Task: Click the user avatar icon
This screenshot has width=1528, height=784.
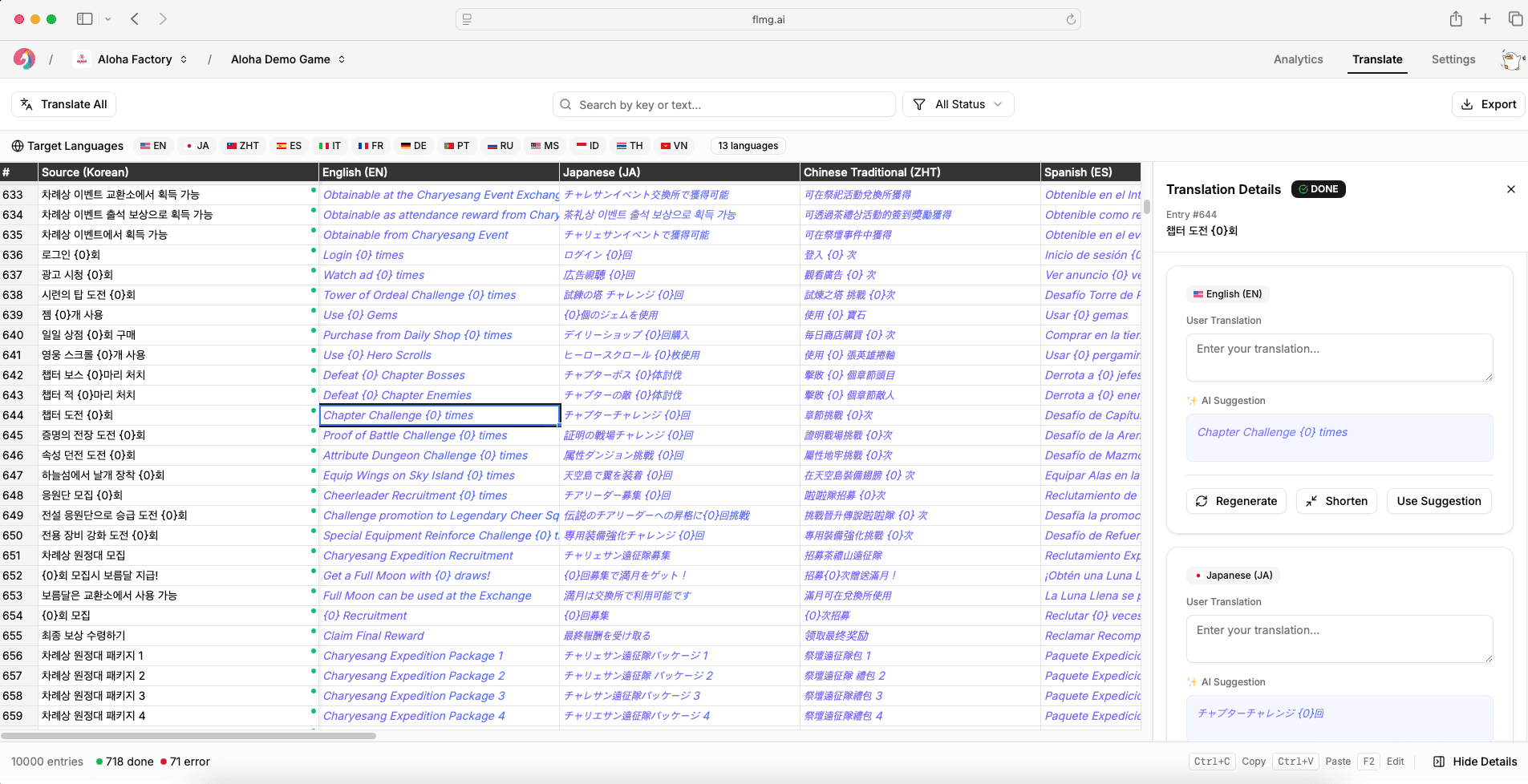Action: tap(1510, 59)
